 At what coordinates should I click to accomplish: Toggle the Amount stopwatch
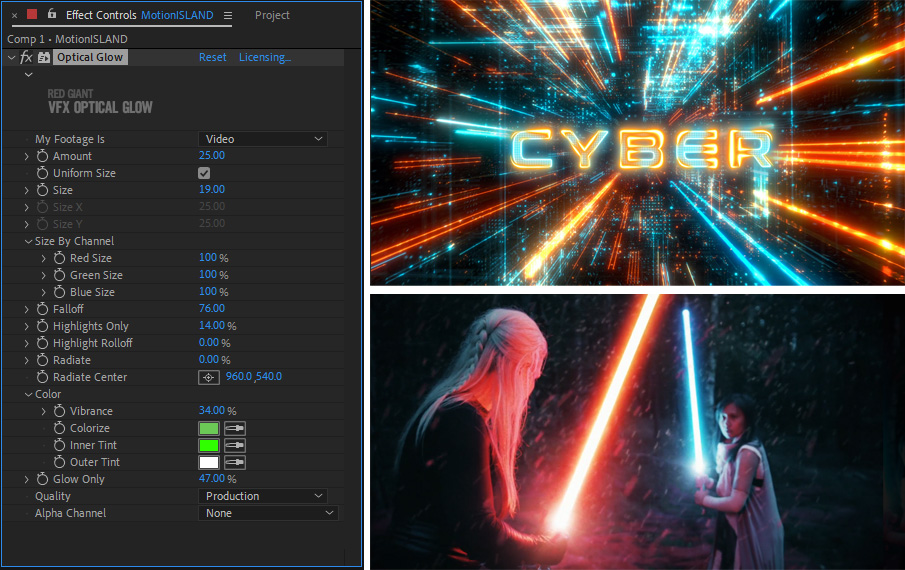click(x=42, y=156)
